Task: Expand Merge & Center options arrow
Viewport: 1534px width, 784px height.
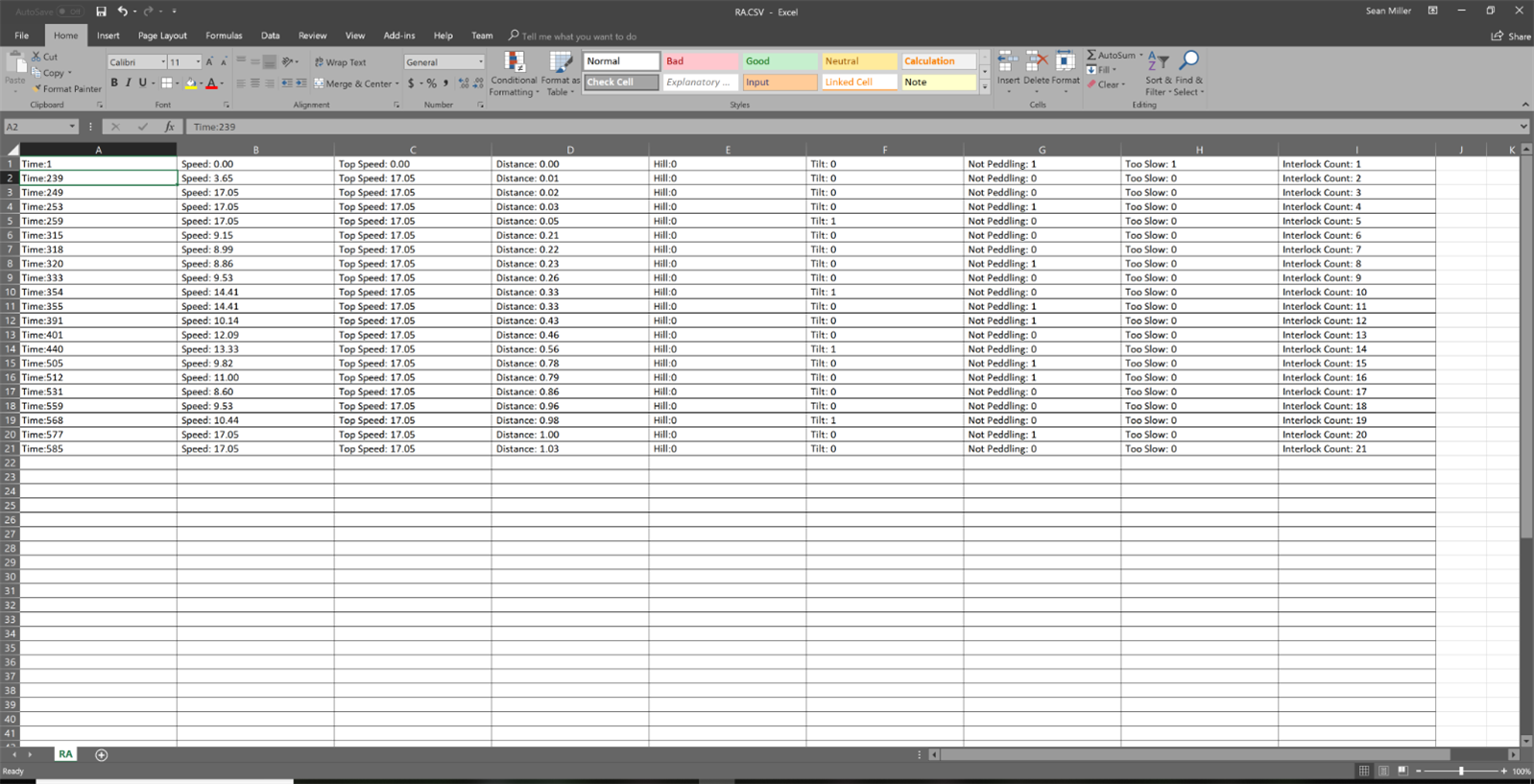Action: click(397, 83)
